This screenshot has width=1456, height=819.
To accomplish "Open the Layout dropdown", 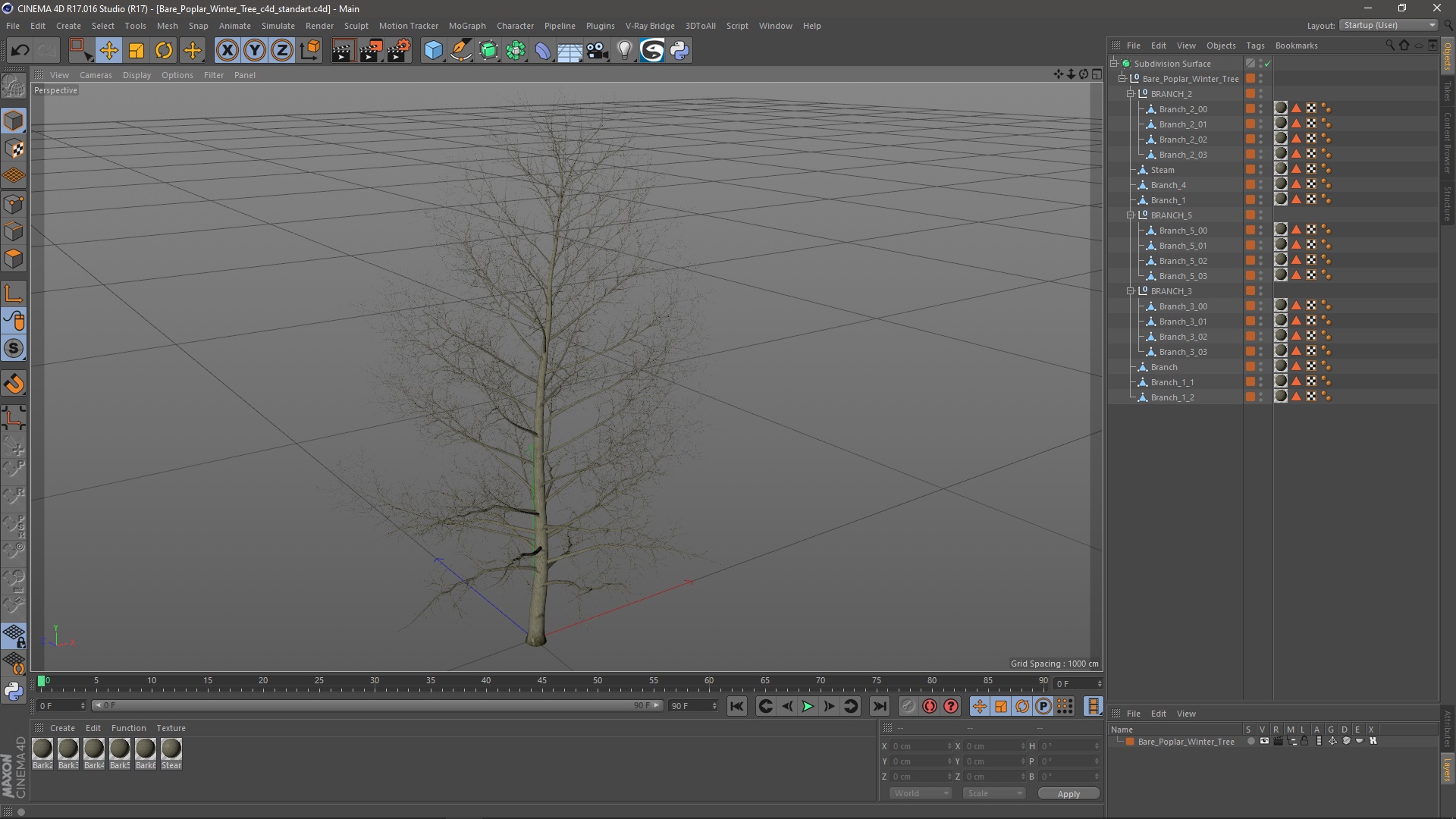I will click(x=1389, y=25).
